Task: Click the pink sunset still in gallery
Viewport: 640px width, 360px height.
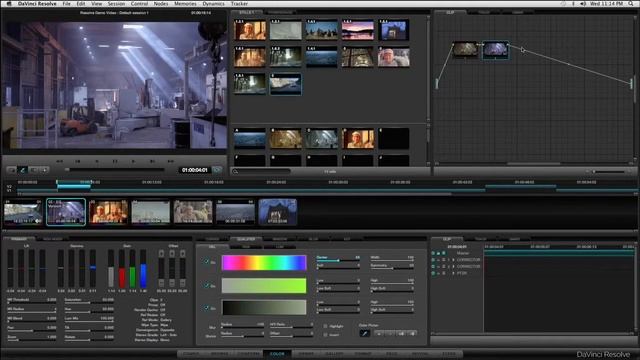Action: pyautogui.click(x=358, y=30)
